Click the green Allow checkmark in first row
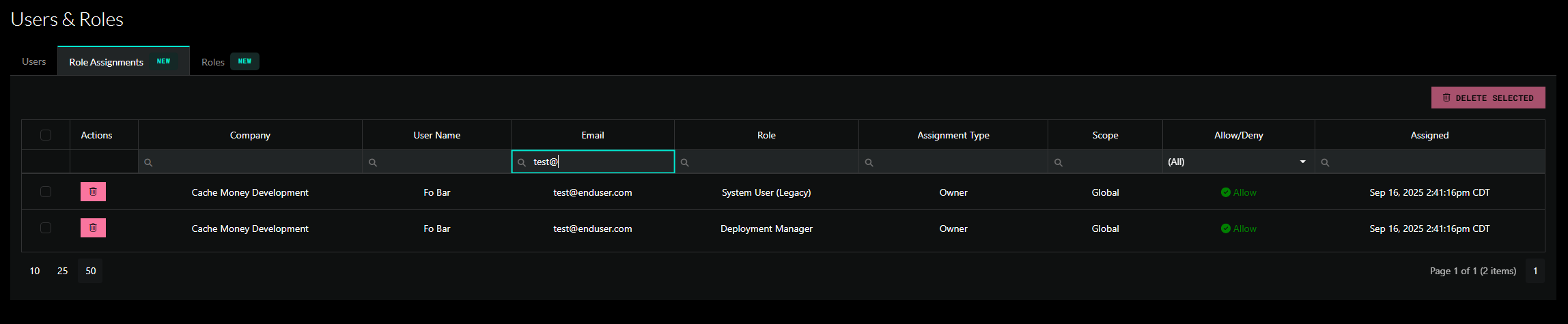The height and width of the screenshot is (324, 1568). pos(1225,192)
